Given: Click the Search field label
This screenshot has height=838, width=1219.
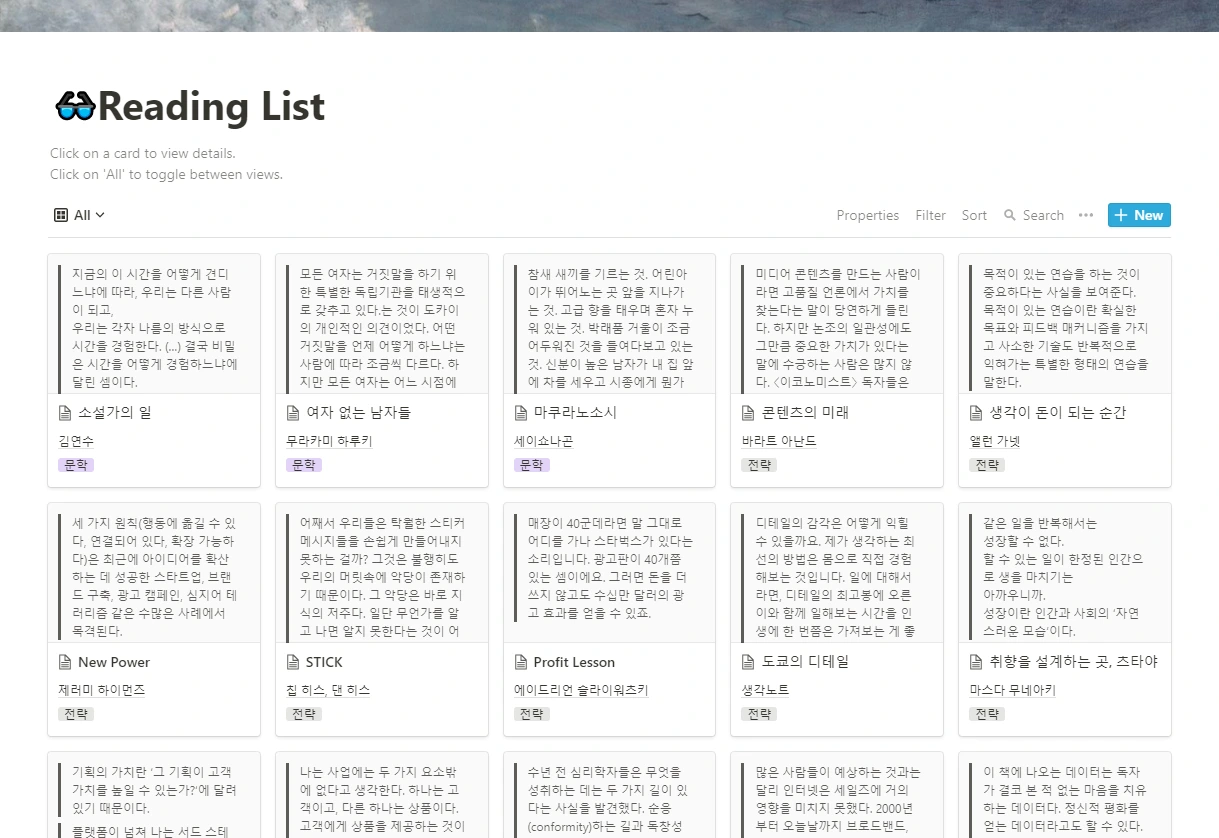Looking at the screenshot, I should (1043, 215).
